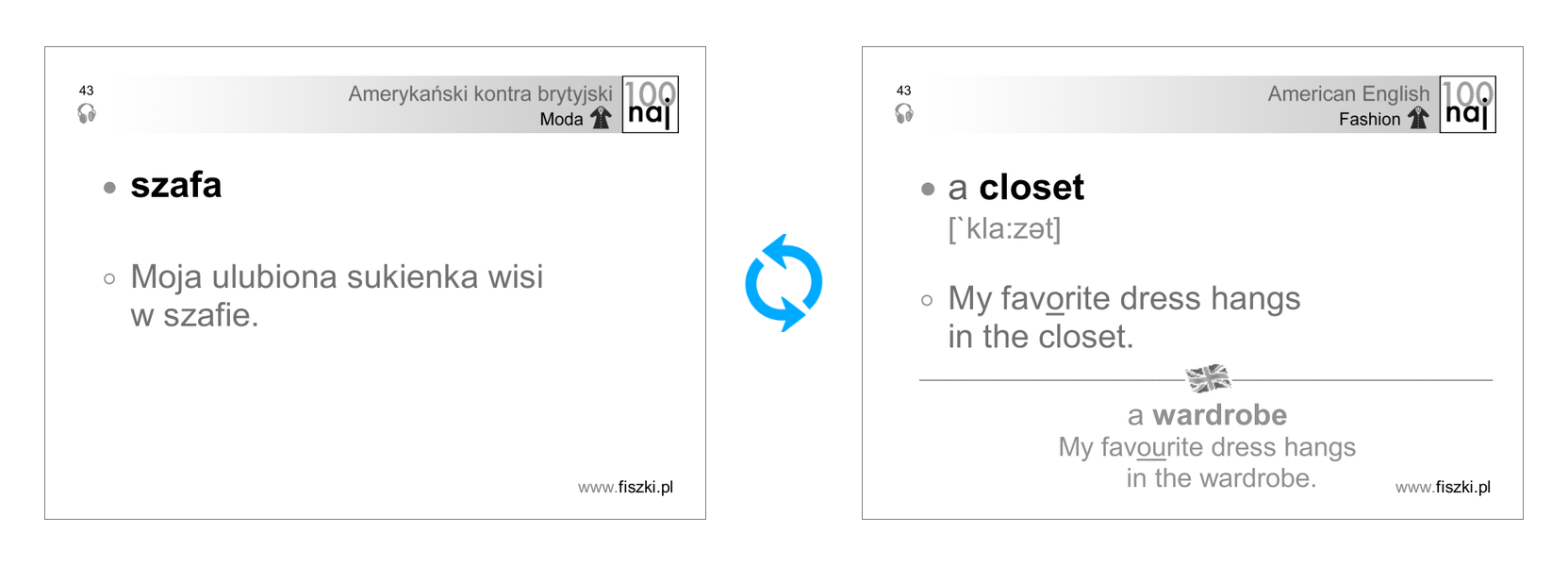
Task: Click the dress icon beside Moda
Action: [601, 118]
